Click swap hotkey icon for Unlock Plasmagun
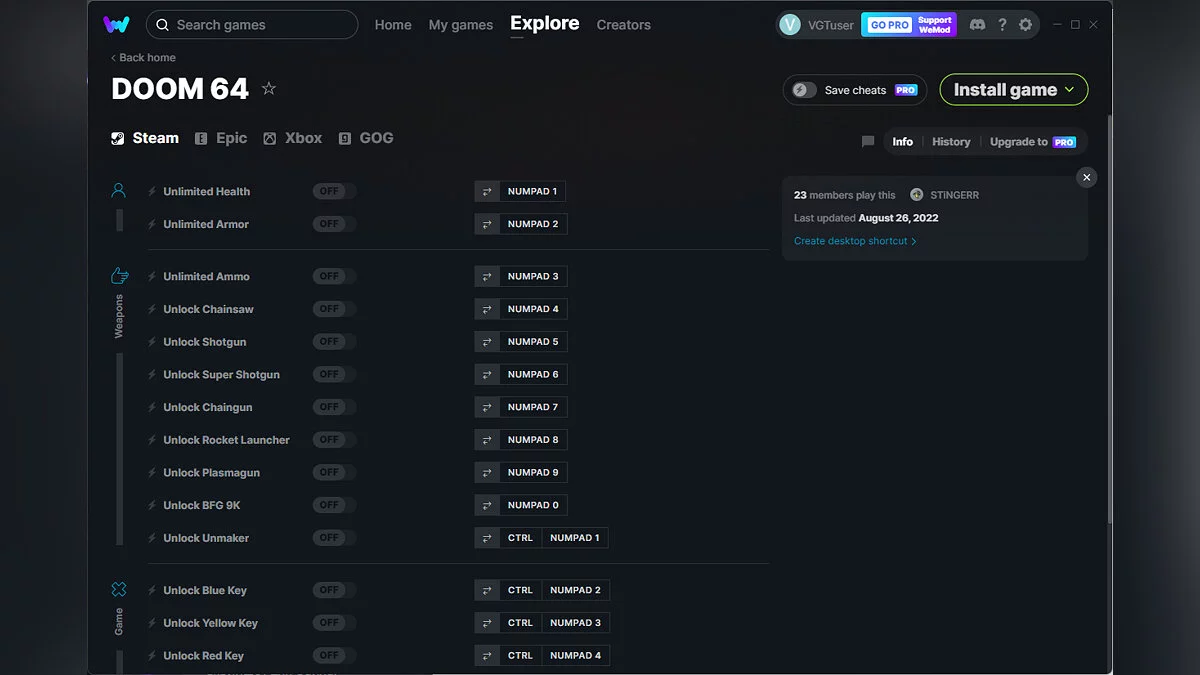The image size is (1200, 675). click(x=487, y=472)
